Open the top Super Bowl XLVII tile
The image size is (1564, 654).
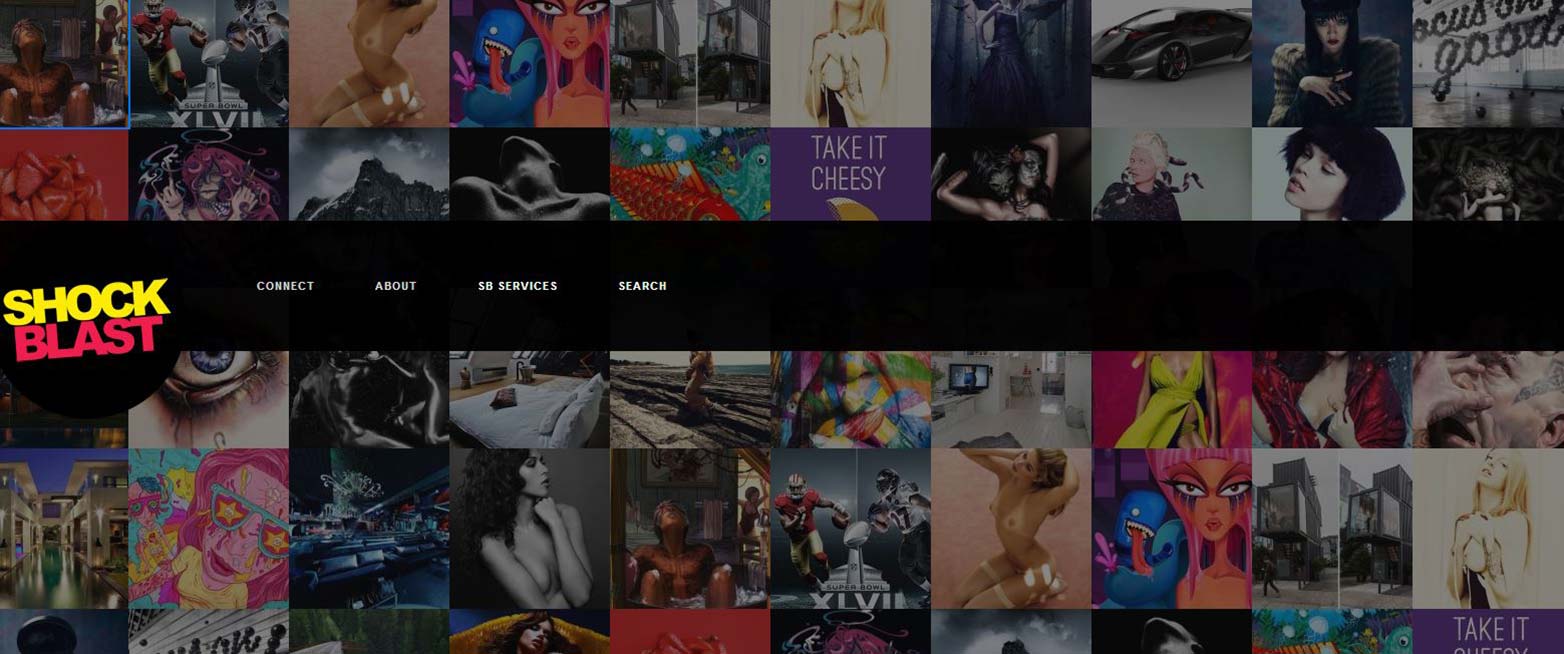(x=209, y=63)
